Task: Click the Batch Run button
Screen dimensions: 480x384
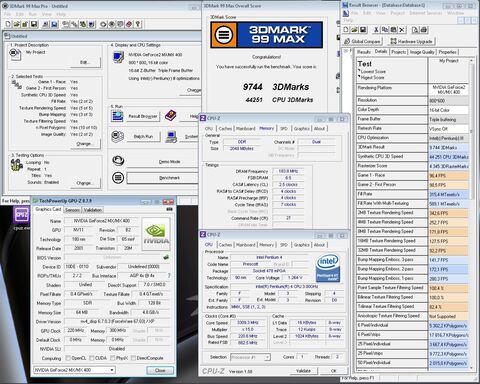Action: [x=143, y=136]
